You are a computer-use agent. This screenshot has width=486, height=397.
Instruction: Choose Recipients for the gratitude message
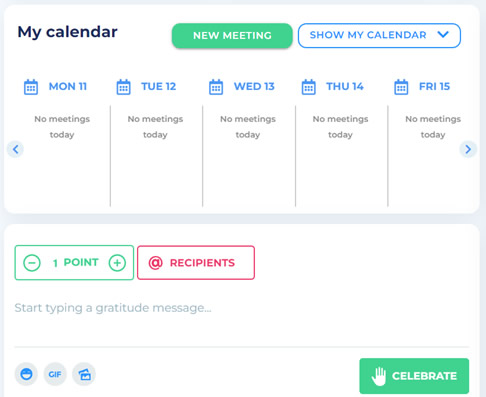pyautogui.click(x=196, y=263)
